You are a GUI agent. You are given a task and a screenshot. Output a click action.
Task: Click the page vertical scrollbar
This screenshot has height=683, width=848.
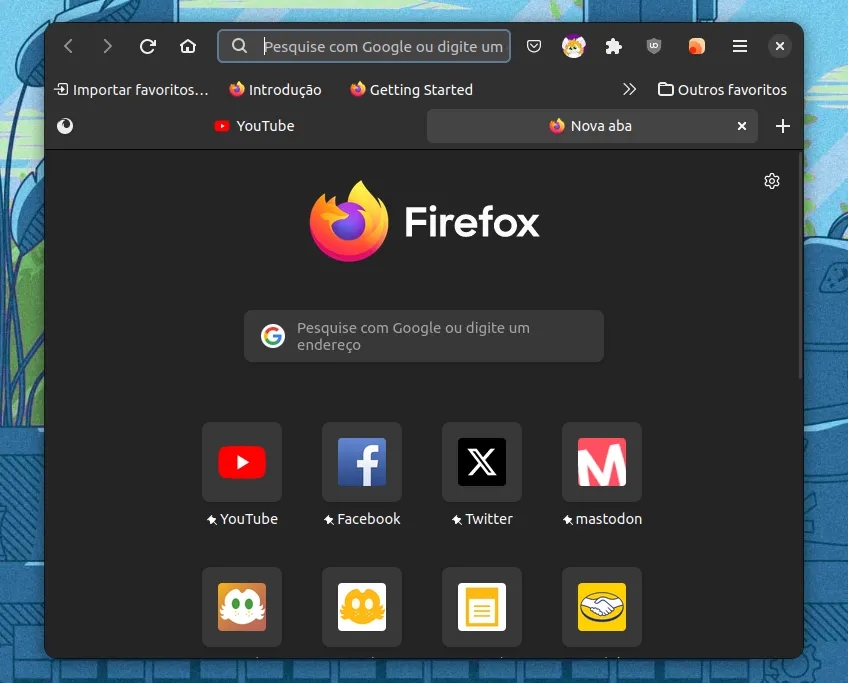coord(800,266)
